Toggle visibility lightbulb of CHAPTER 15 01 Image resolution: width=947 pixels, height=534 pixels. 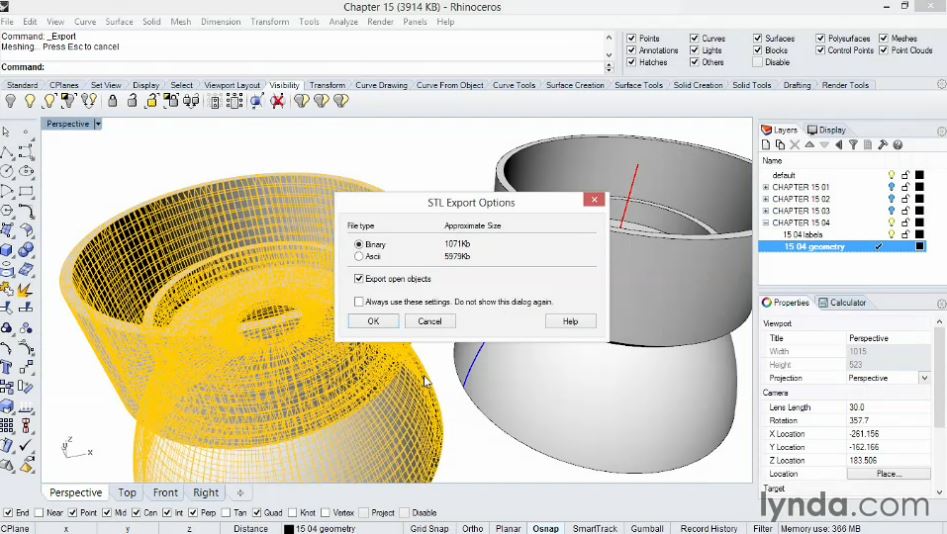point(891,187)
